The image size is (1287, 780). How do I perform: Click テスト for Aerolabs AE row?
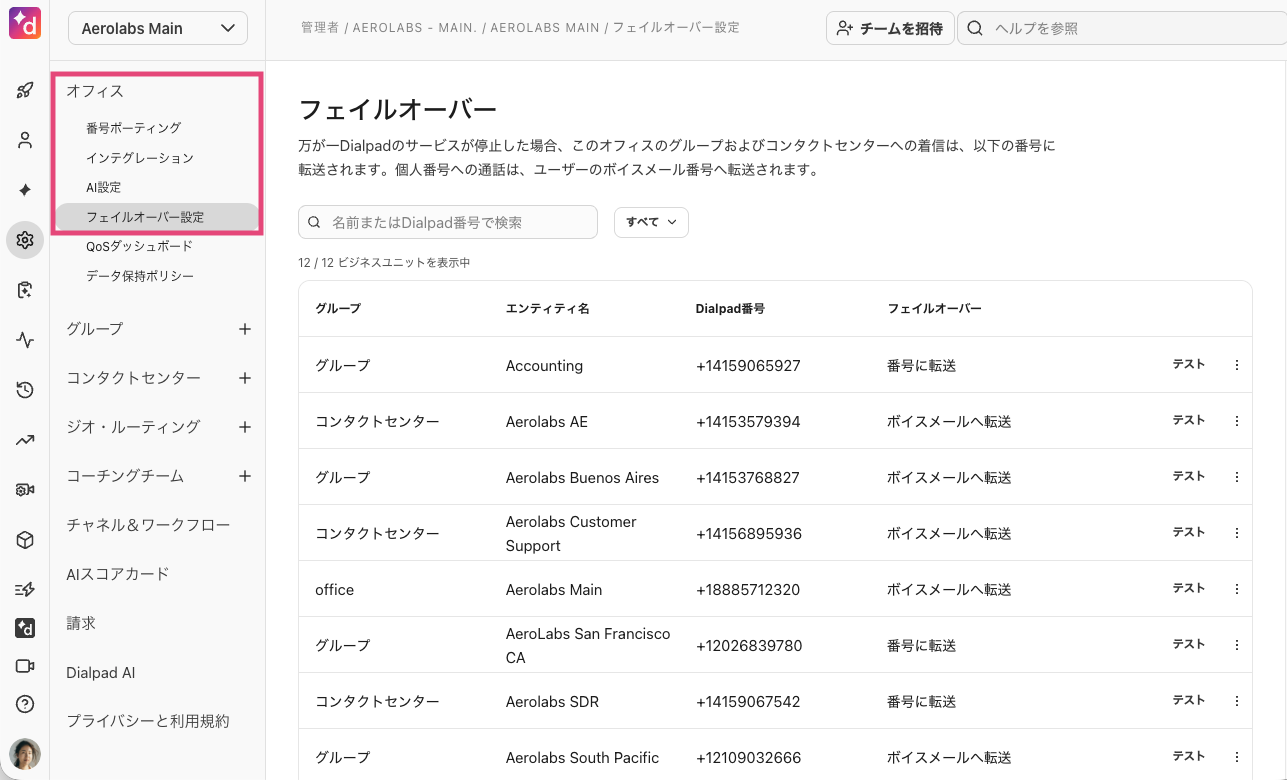[x=1189, y=421]
